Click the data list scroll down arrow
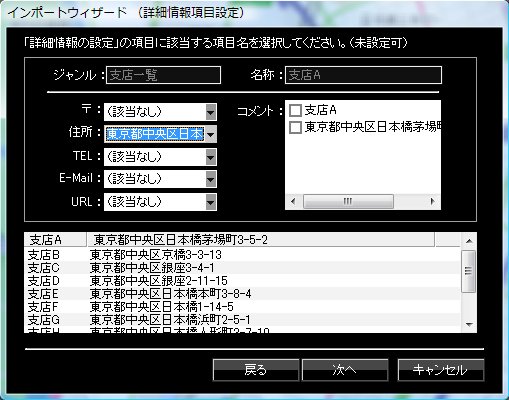Screen dimensions: 509x400 (469, 324)
